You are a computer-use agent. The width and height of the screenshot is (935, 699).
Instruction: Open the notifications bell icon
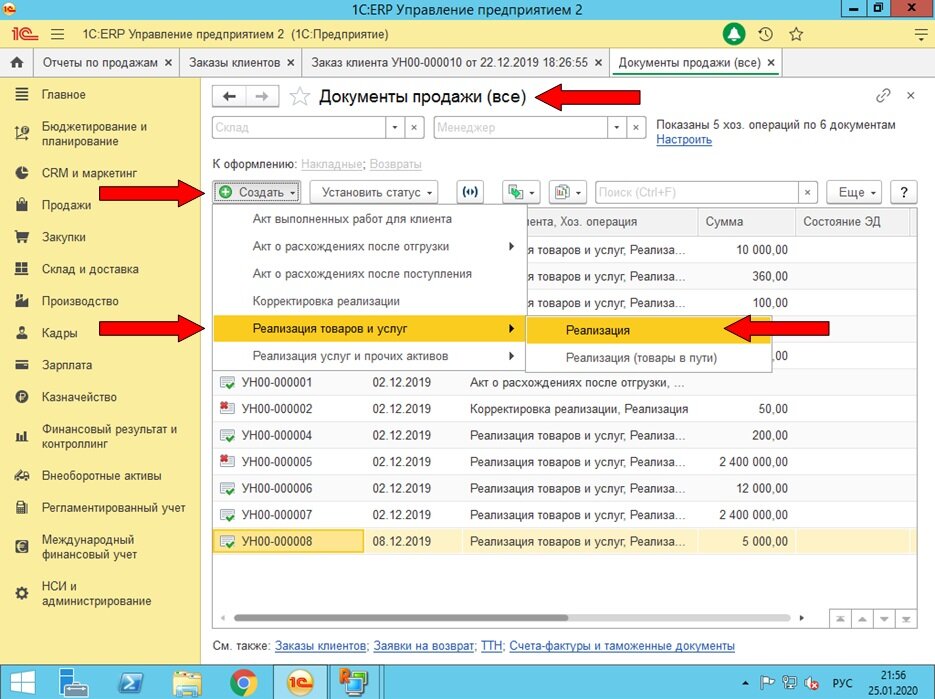click(734, 34)
